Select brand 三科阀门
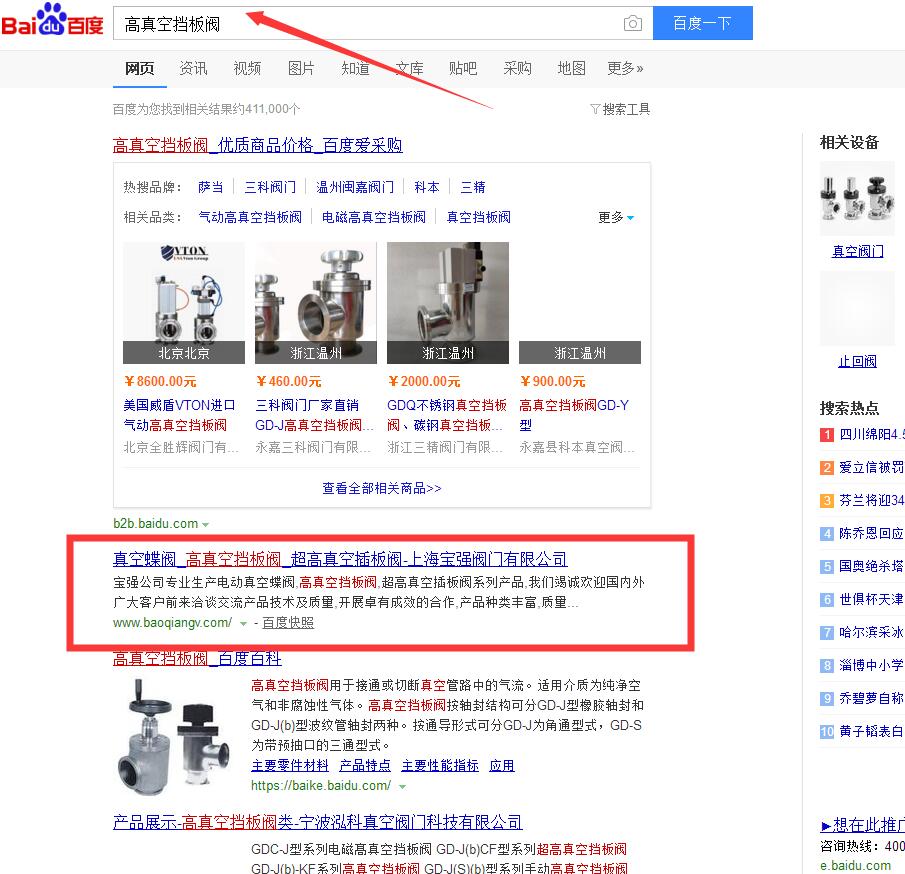Viewport: 905px width, 874px height. coord(270,187)
